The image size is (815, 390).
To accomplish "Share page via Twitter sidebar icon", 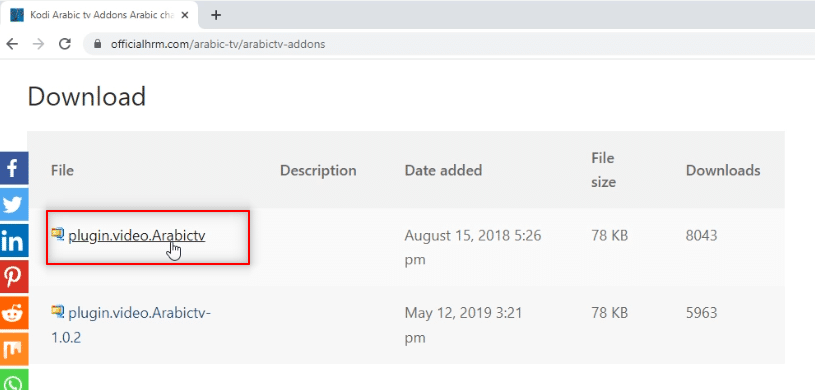I will [14, 205].
